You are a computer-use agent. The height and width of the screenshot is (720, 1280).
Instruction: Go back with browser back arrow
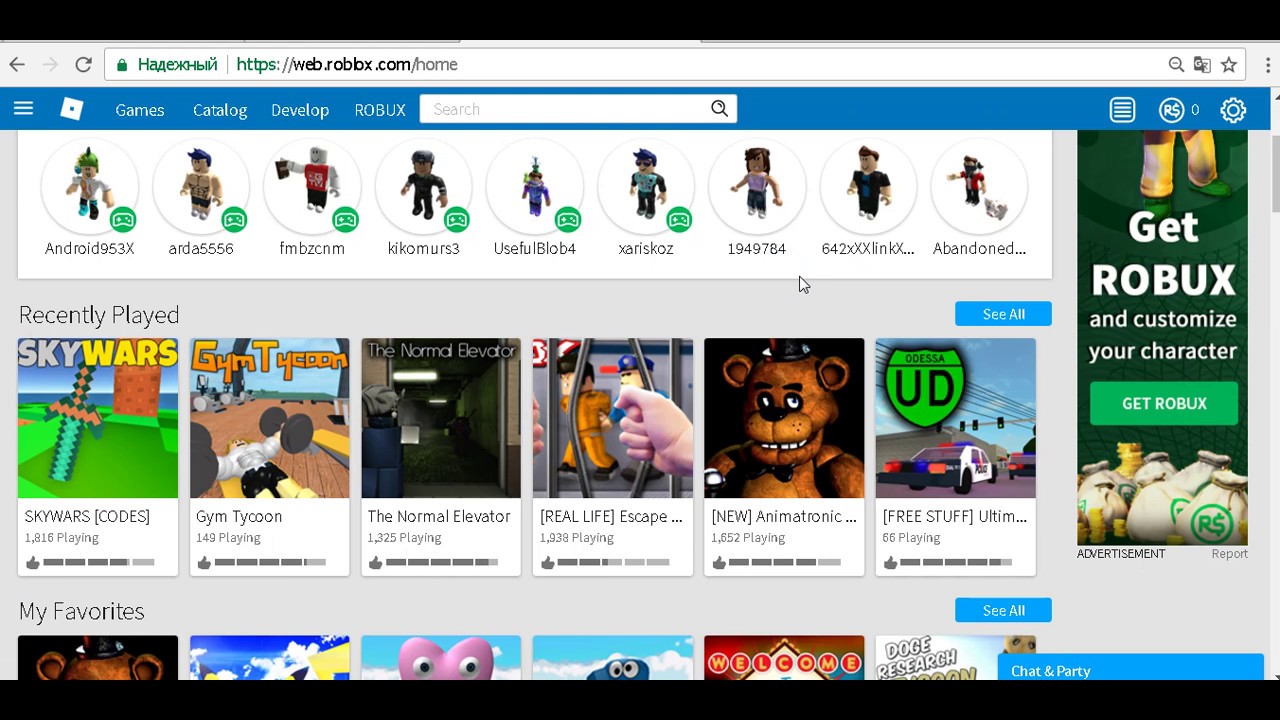[17, 64]
